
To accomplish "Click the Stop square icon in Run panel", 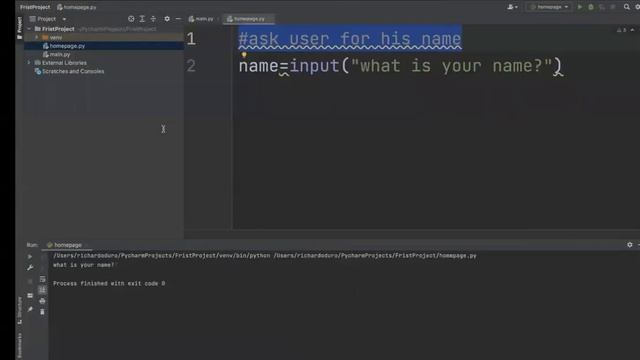I will [x=30, y=282].
